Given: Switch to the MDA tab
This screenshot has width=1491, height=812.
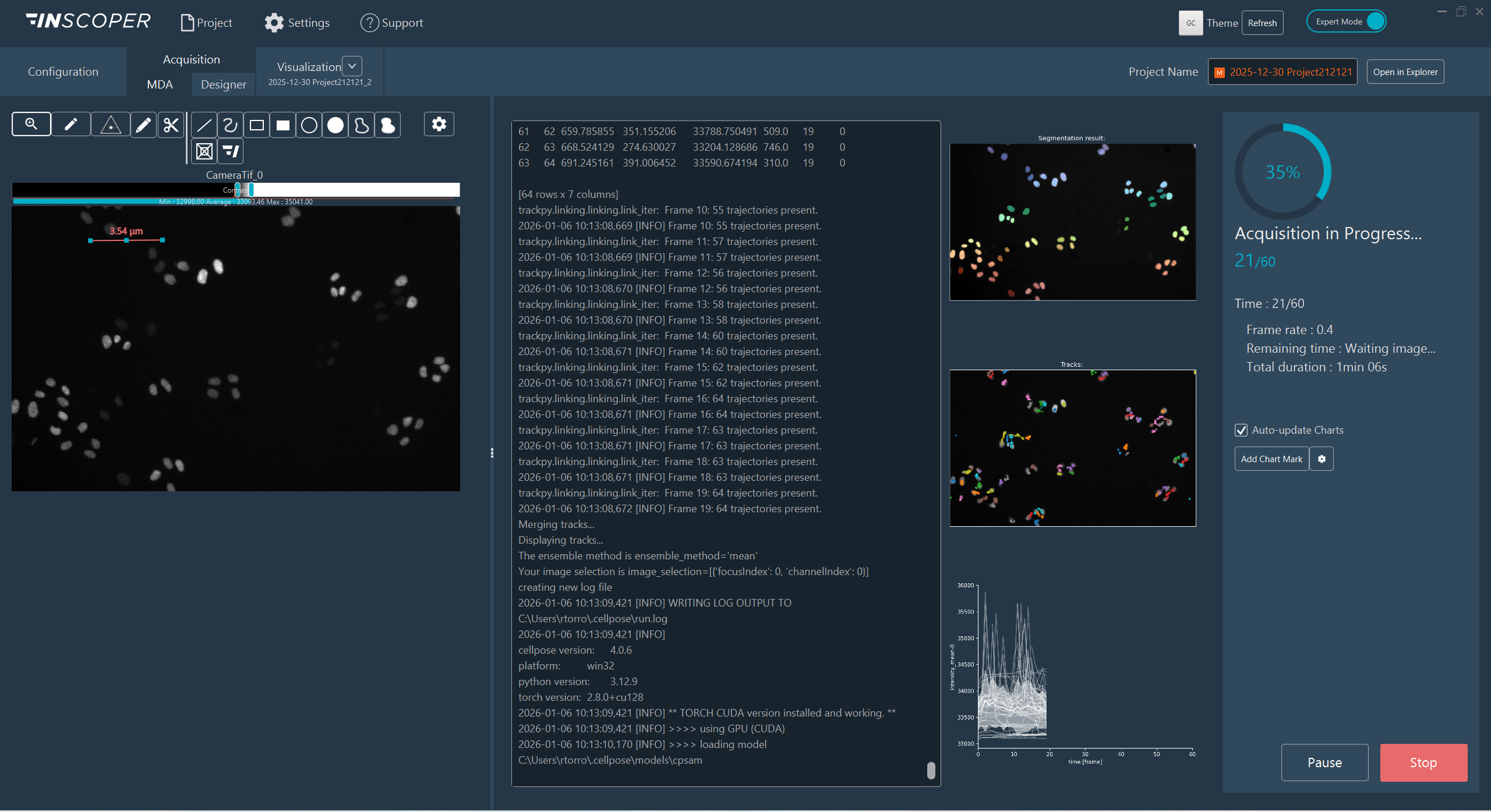Looking at the screenshot, I should (160, 84).
